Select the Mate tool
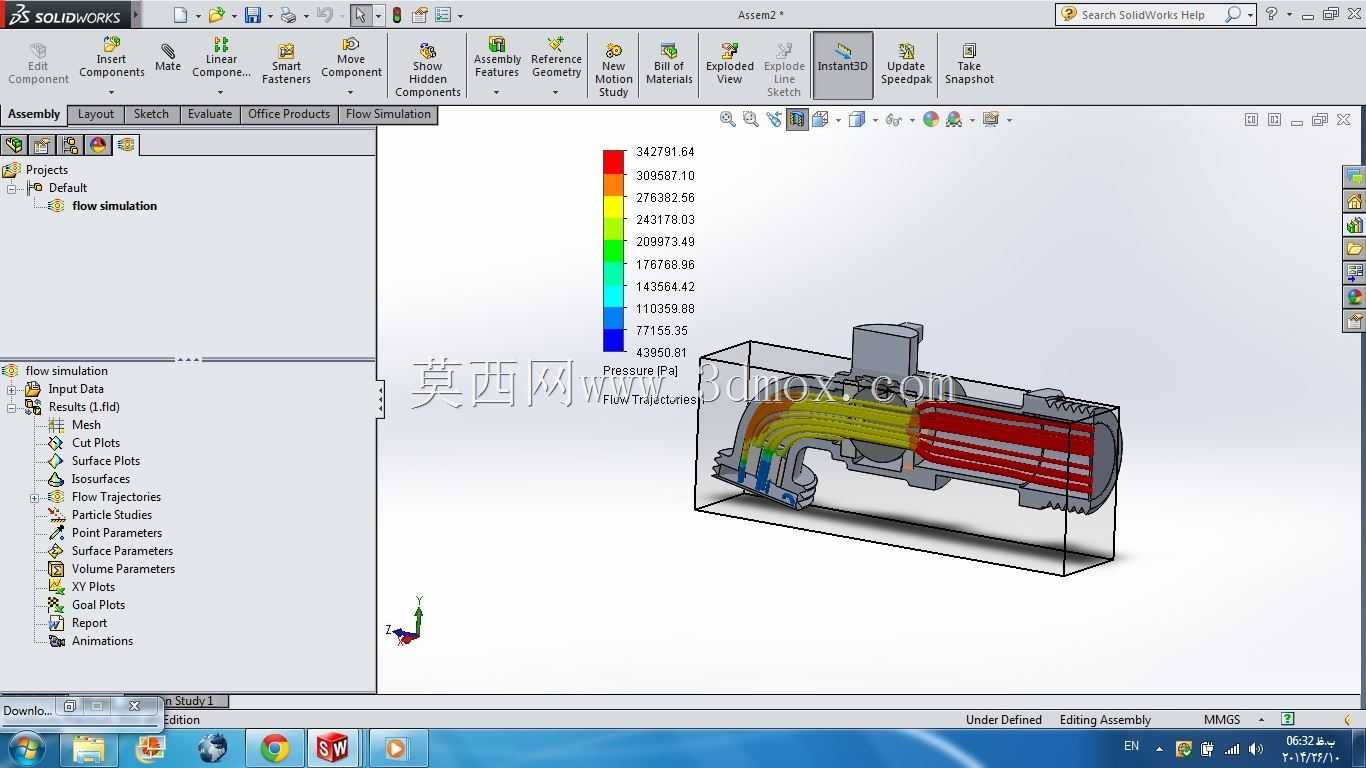Image resolution: width=1366 pixels, height=768 pixels. (x=168, y=58)
